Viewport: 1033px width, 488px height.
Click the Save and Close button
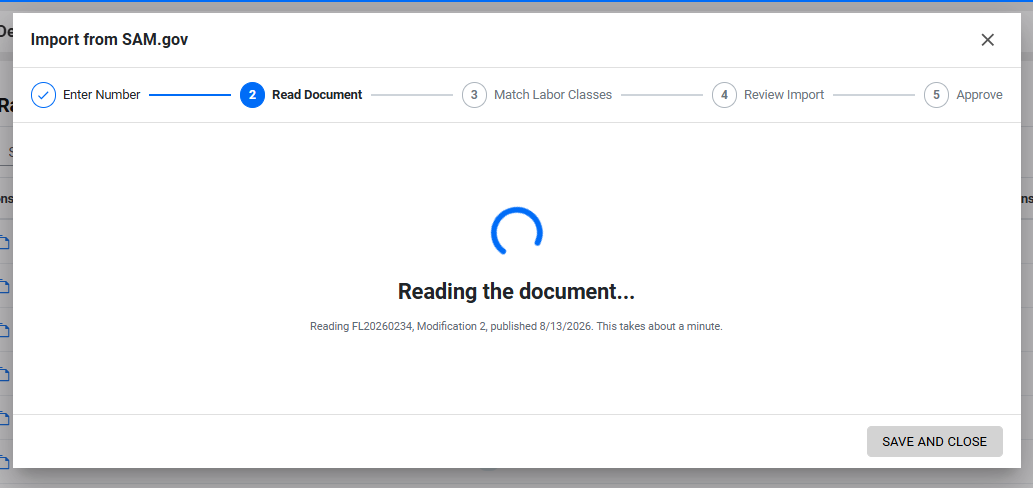[934, 441]
